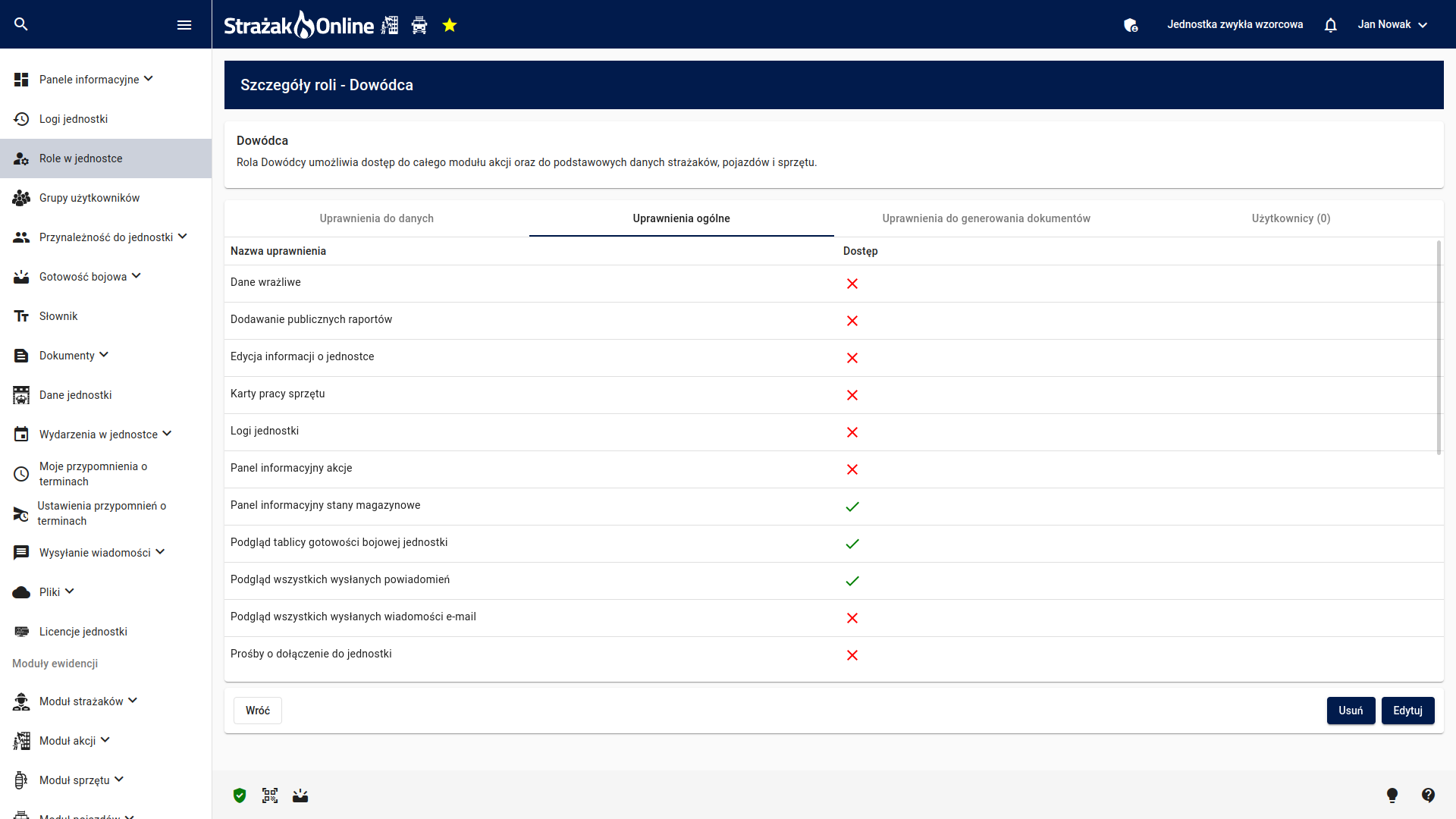This screenshot has width=1456, height=819.
Task: Click the Ustawienia przypomnień icon
Action: pos(21,513)
